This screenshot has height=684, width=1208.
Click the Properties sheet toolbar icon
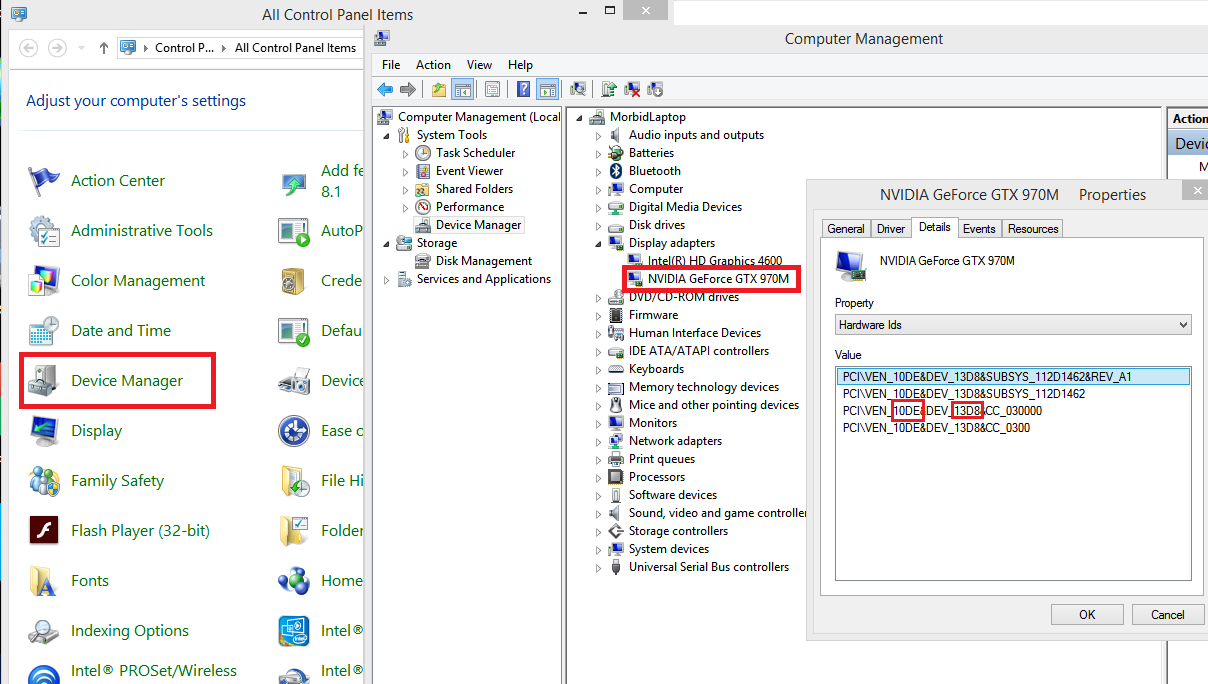pyautogui.click(x=492, y=89)
